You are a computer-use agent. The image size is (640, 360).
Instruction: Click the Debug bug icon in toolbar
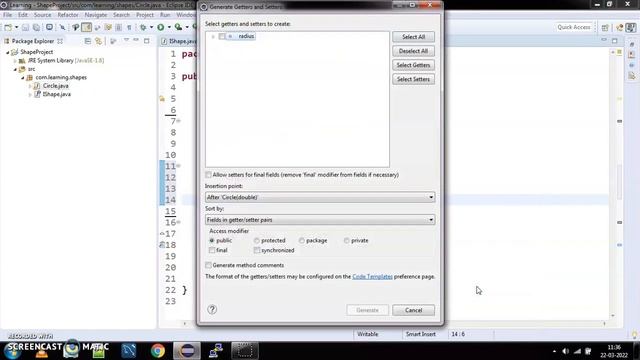[x=143, y=27]
